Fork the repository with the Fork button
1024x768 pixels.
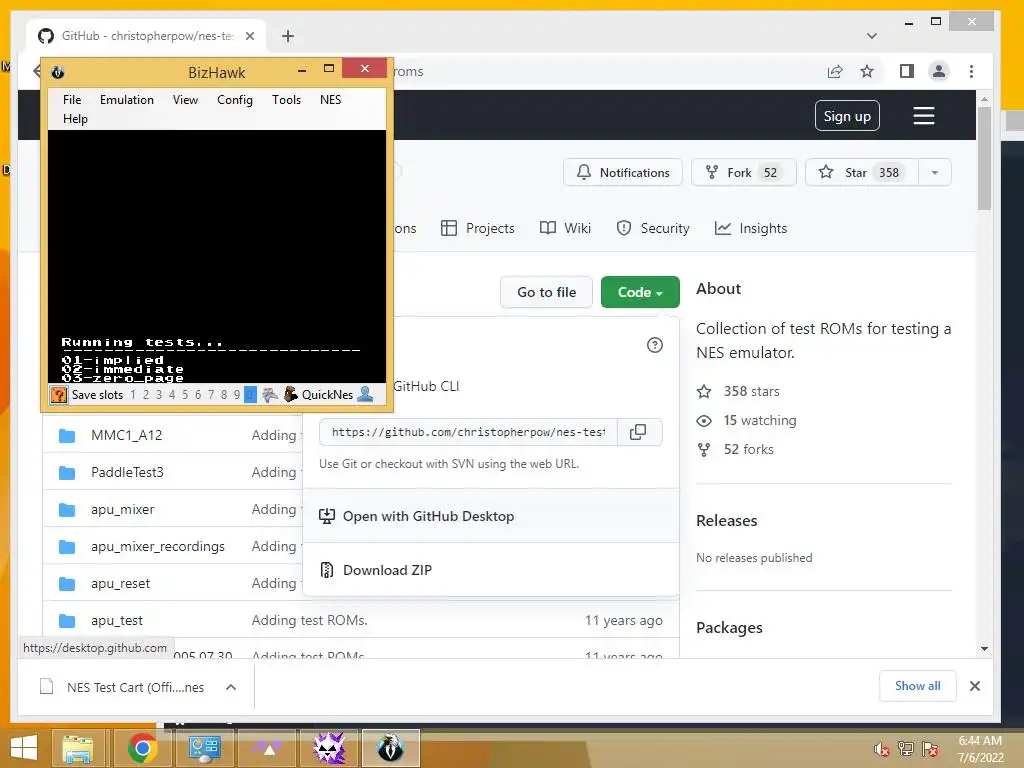click(744, 172)
